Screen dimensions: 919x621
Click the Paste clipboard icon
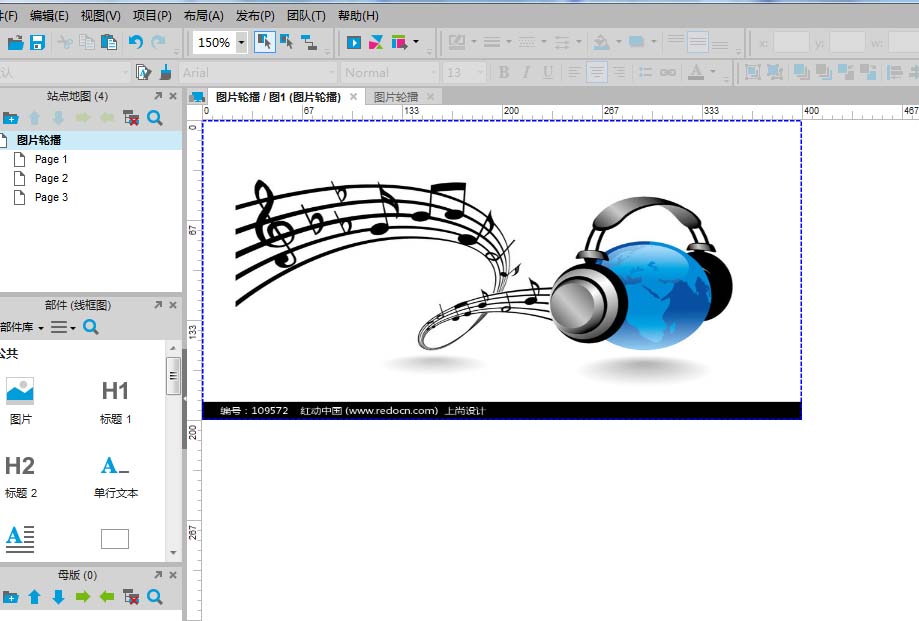pos(109,42)
